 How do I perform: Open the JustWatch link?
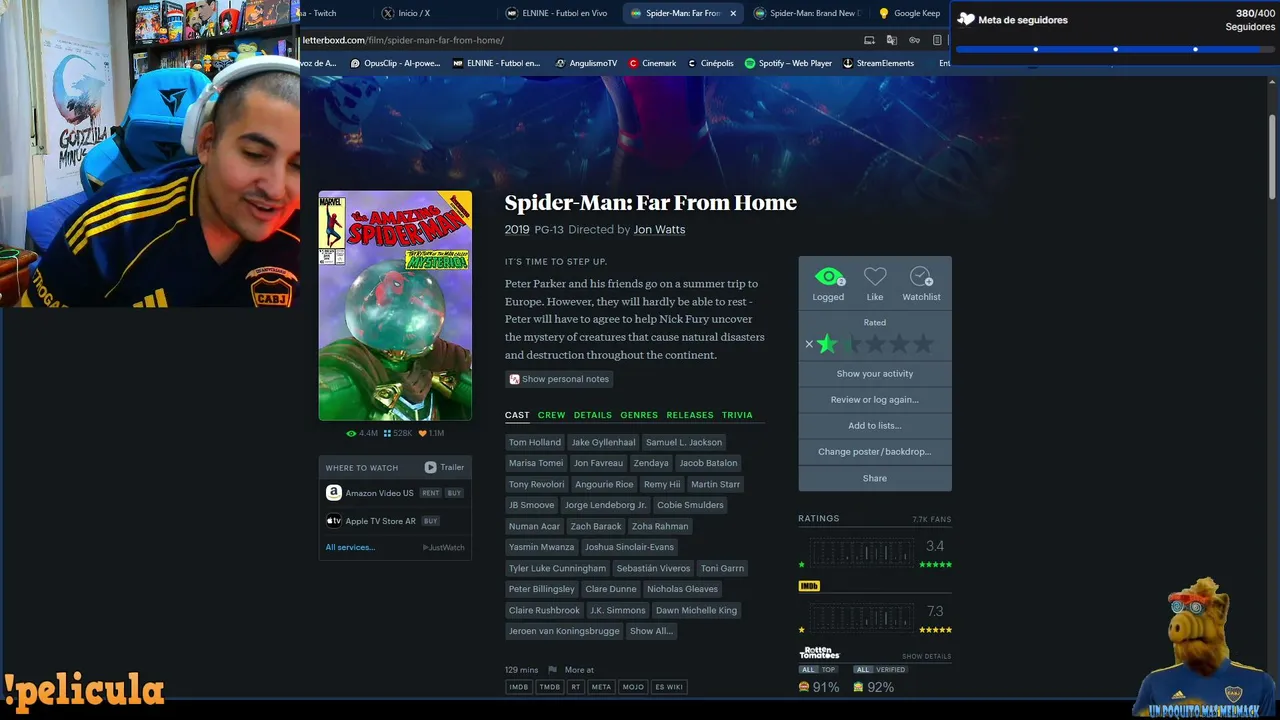coord(444,548)
